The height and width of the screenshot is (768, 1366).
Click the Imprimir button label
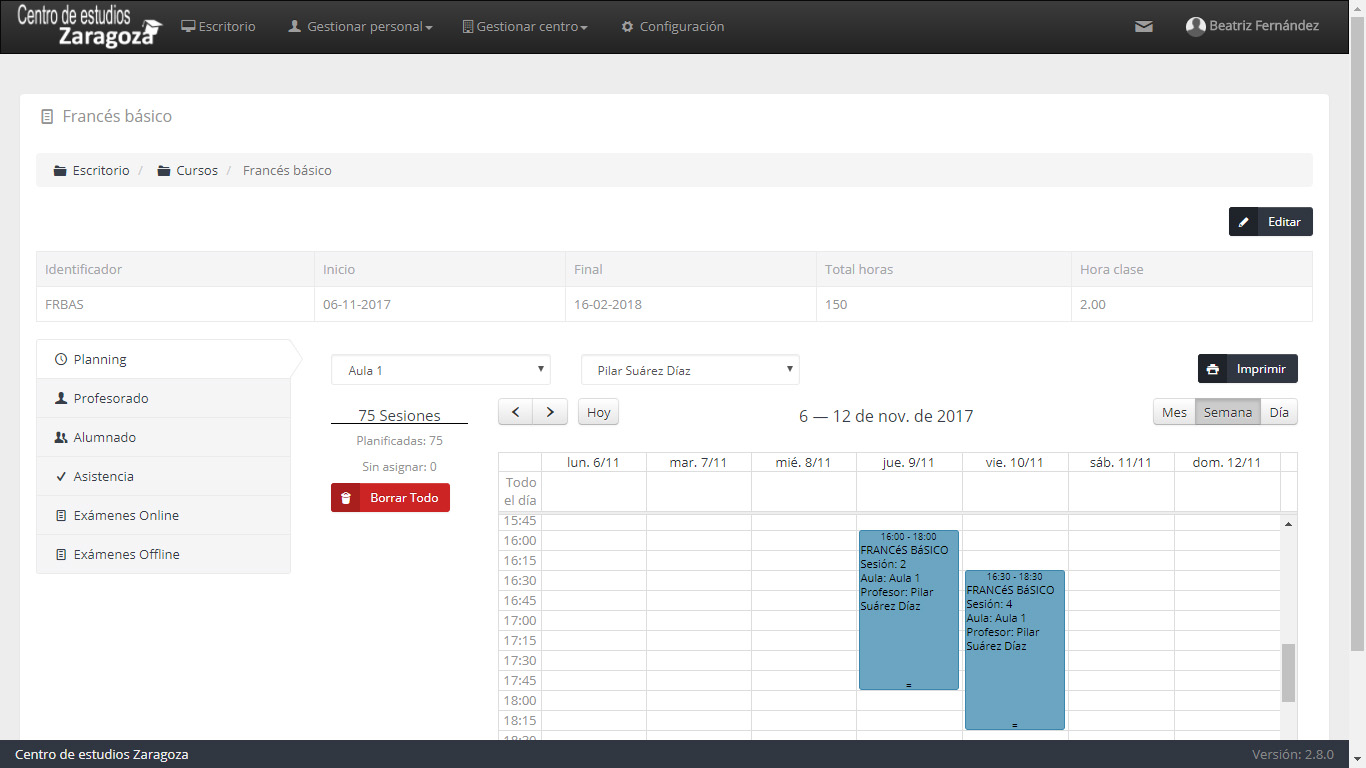[x=1261, y=369]
